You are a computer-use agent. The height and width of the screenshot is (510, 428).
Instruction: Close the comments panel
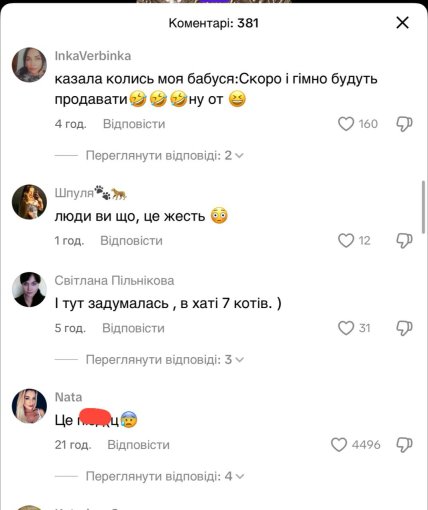click(x=402, y=23)
